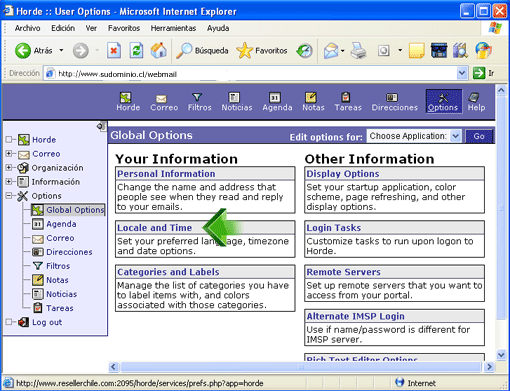Click the Print icon

359,51
